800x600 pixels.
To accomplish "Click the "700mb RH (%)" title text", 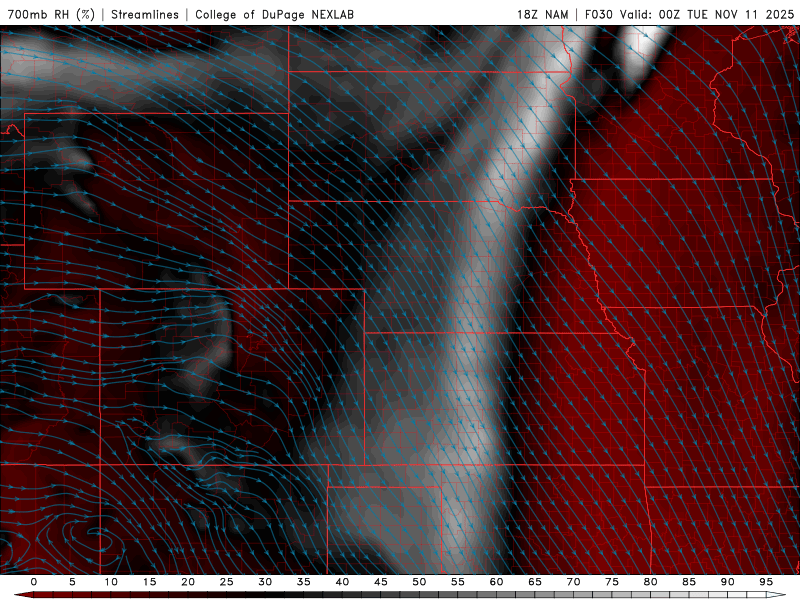I will click(x=51, y=14).
